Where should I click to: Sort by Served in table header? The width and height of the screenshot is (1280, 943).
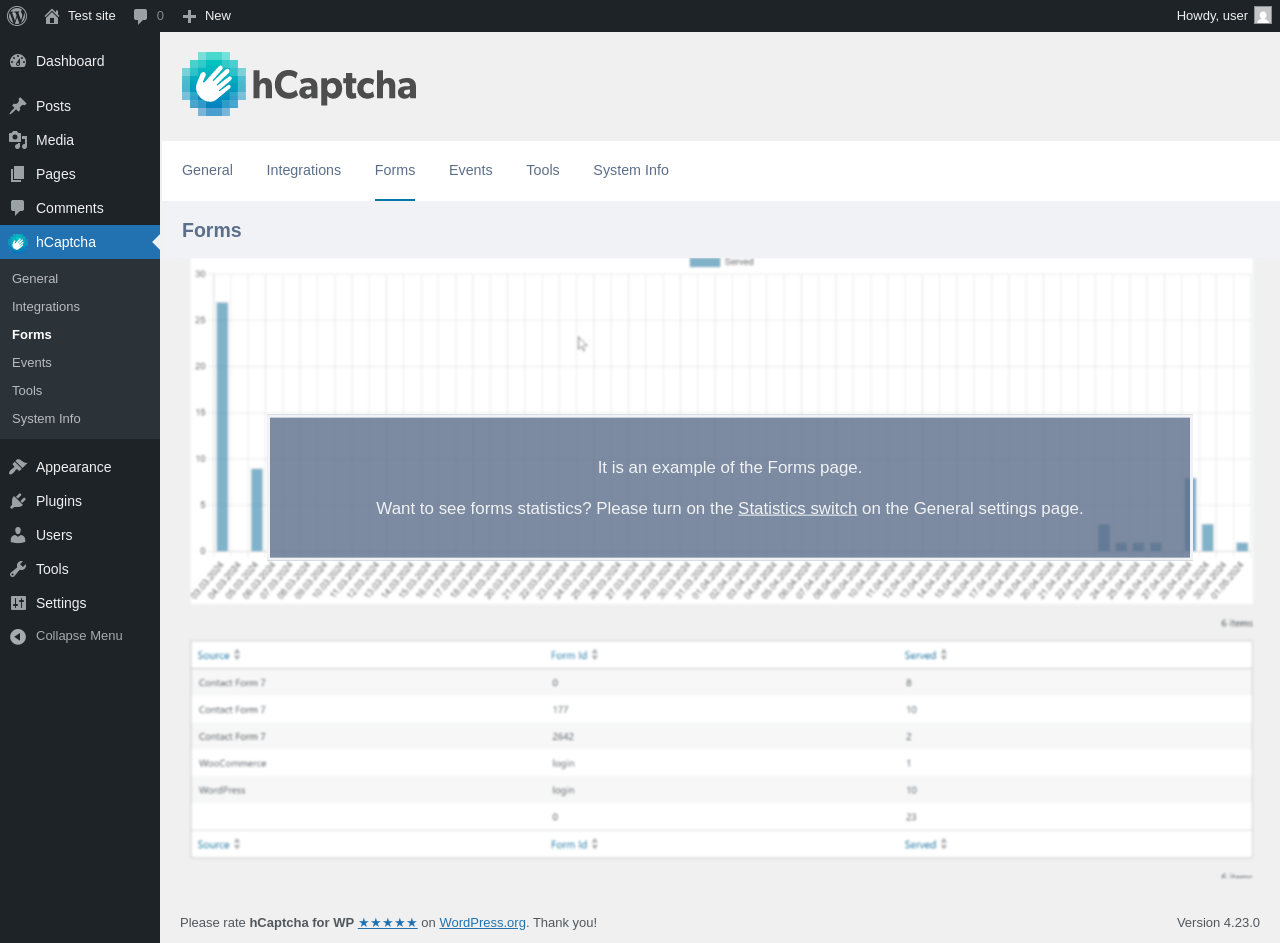[x=925, y=655]
